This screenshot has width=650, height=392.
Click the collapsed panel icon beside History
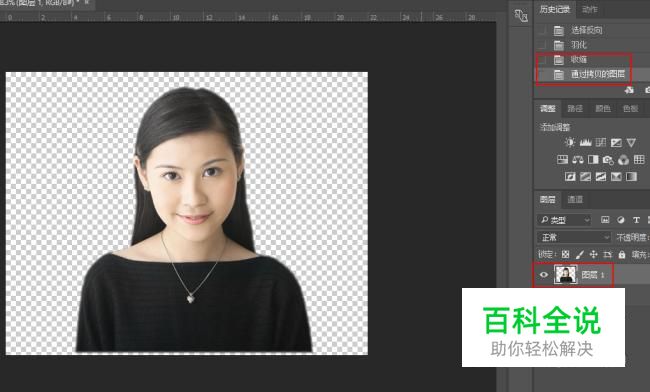[521, 16]
